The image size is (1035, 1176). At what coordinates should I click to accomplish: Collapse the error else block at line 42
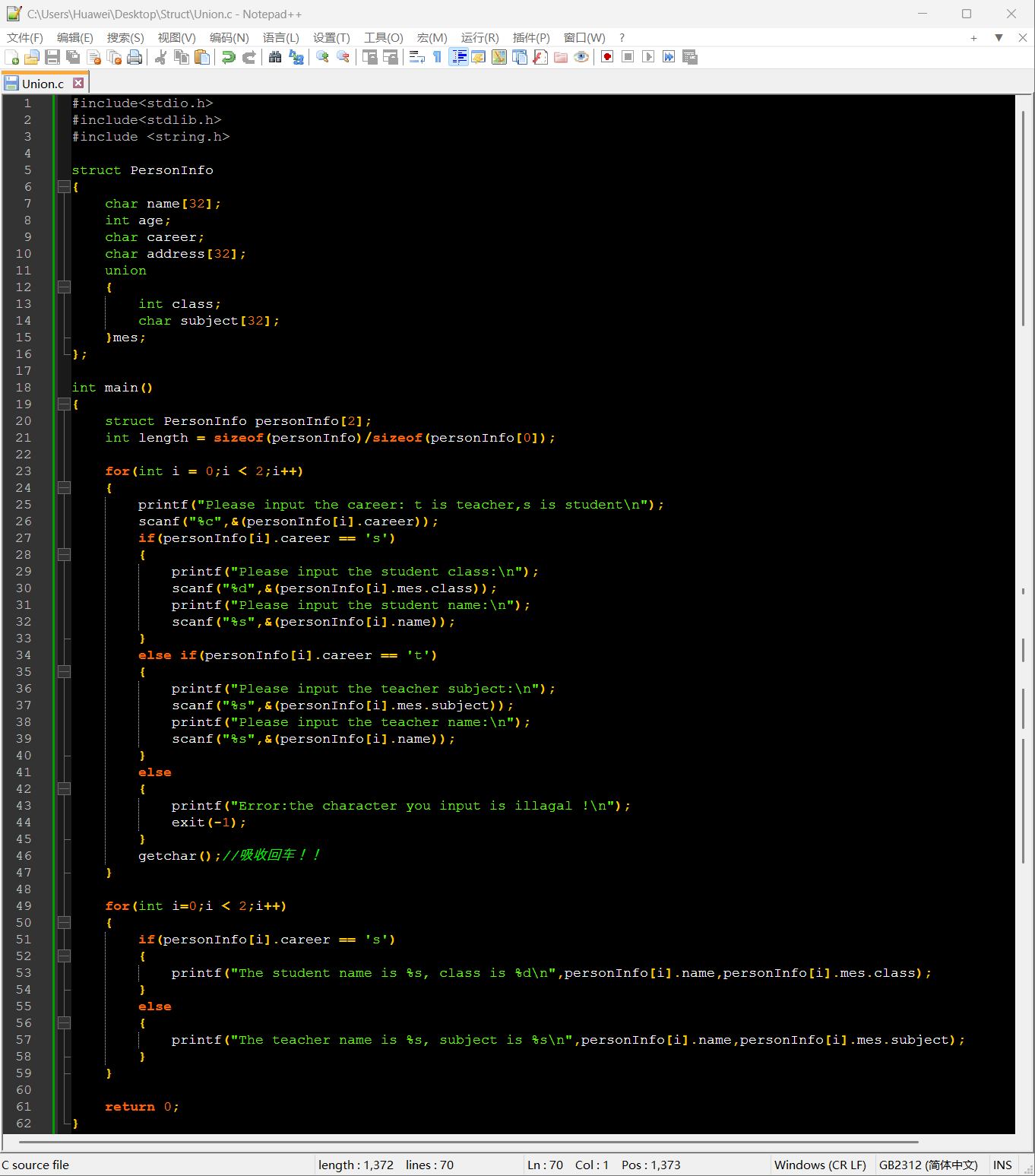tap(64, 789)
